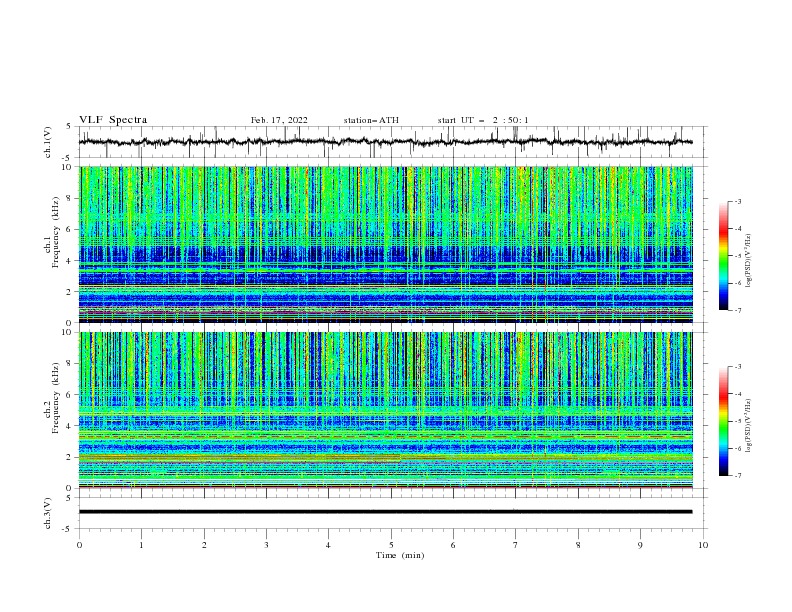
Task: Click the ch.2 color bar log(PSD) label
Action: click(x=749, y=426)
